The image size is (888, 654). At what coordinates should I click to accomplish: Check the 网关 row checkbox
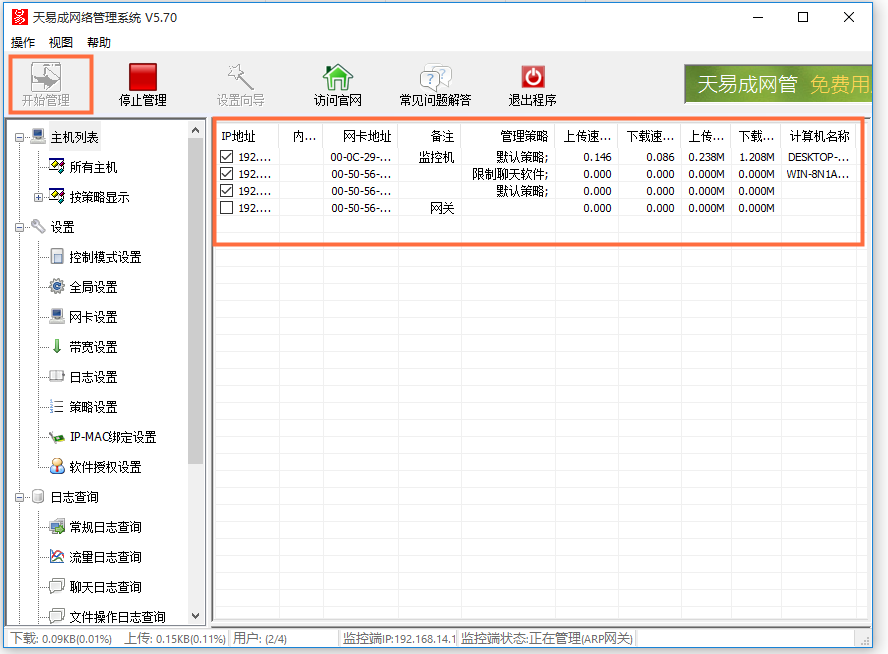click(x=227, y=208)
